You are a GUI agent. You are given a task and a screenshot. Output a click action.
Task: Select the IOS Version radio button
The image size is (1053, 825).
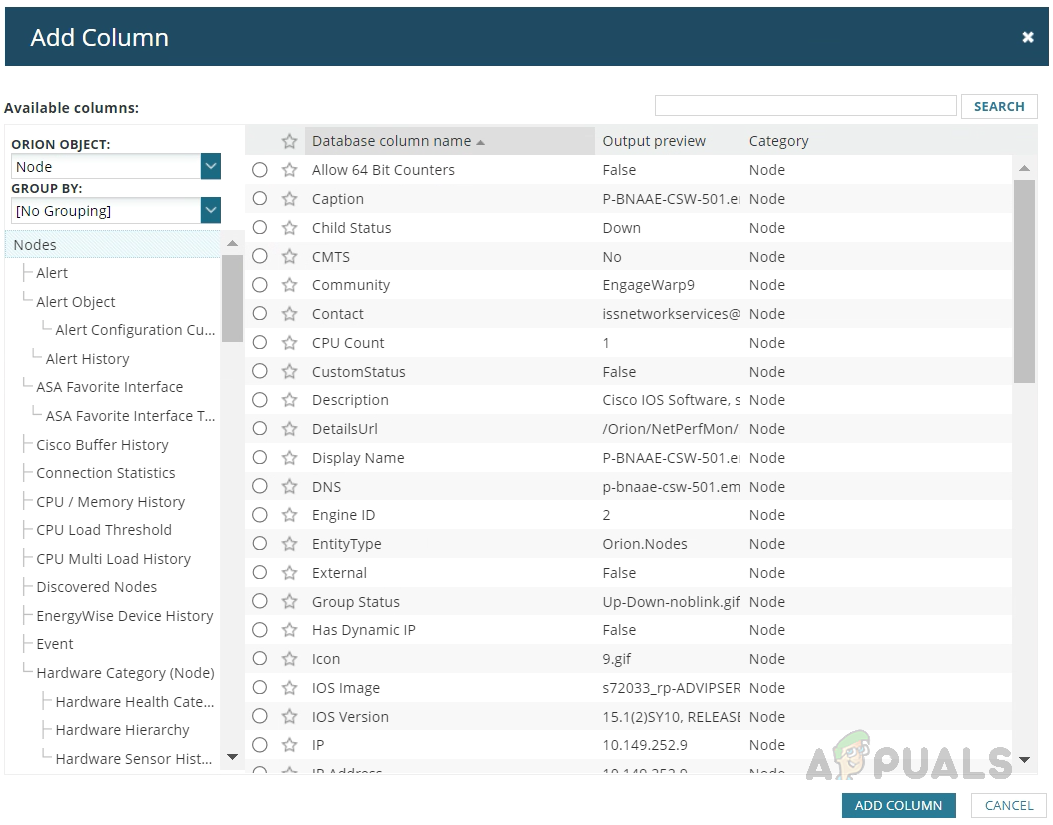260,716
